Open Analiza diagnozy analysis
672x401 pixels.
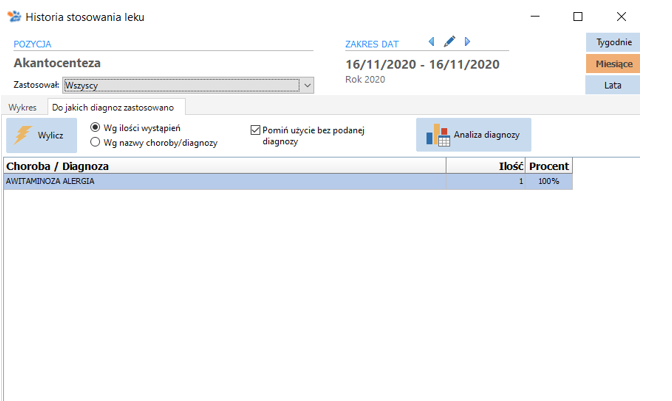pos(474,135)
